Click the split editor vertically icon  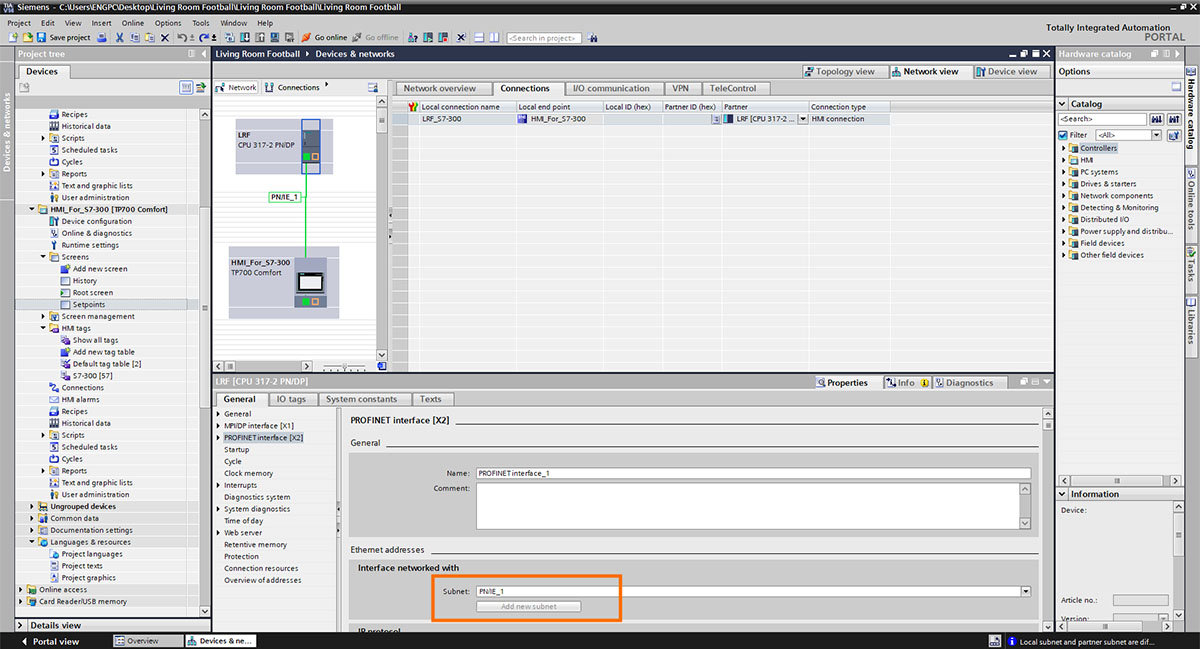pyautogui.click(x=494, y=37)
